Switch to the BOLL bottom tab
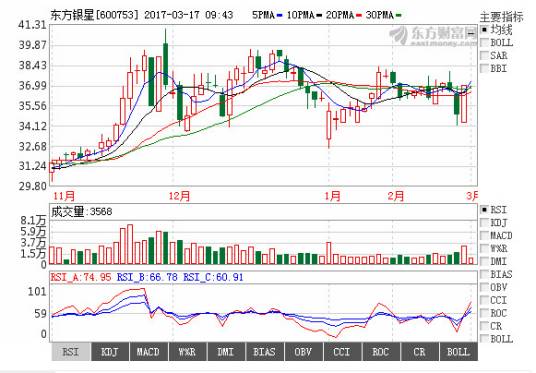The width and height of the screenshot is (536, 373). [x=458, y=352]
